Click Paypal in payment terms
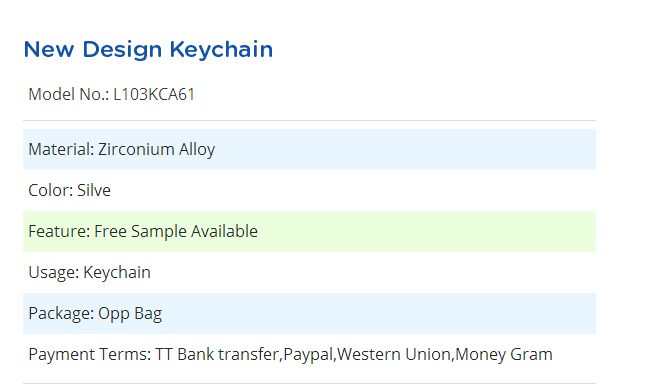Viewport: 654px width, 390px height. tap(308, 354)
